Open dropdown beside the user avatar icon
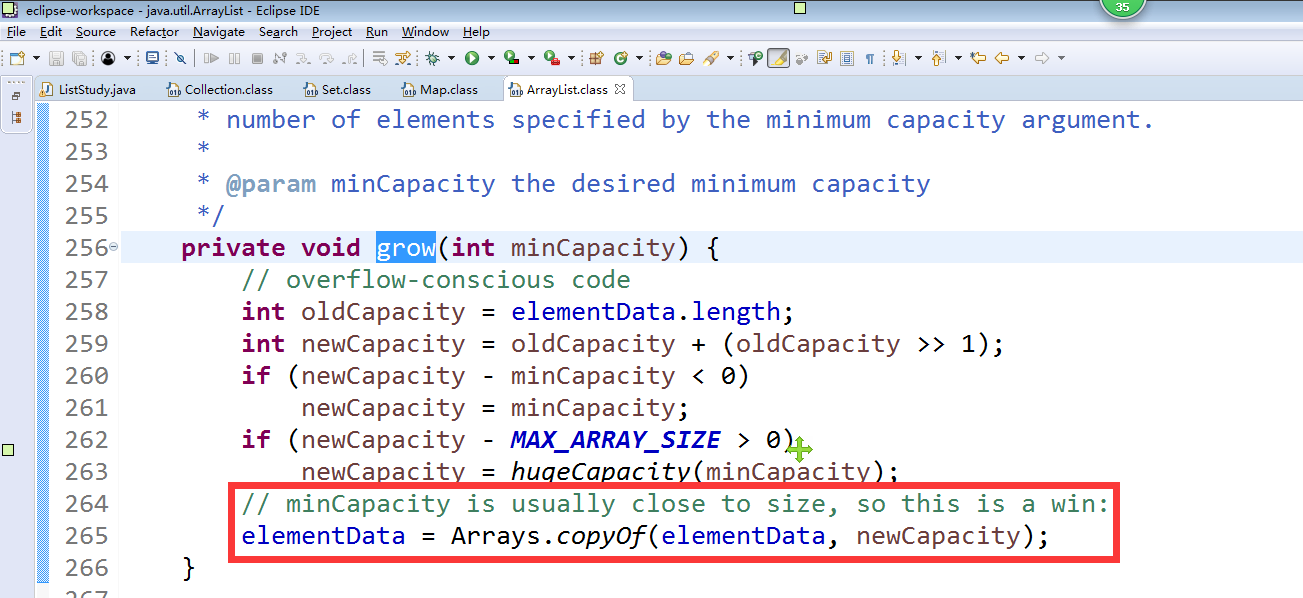 [127, 58]
